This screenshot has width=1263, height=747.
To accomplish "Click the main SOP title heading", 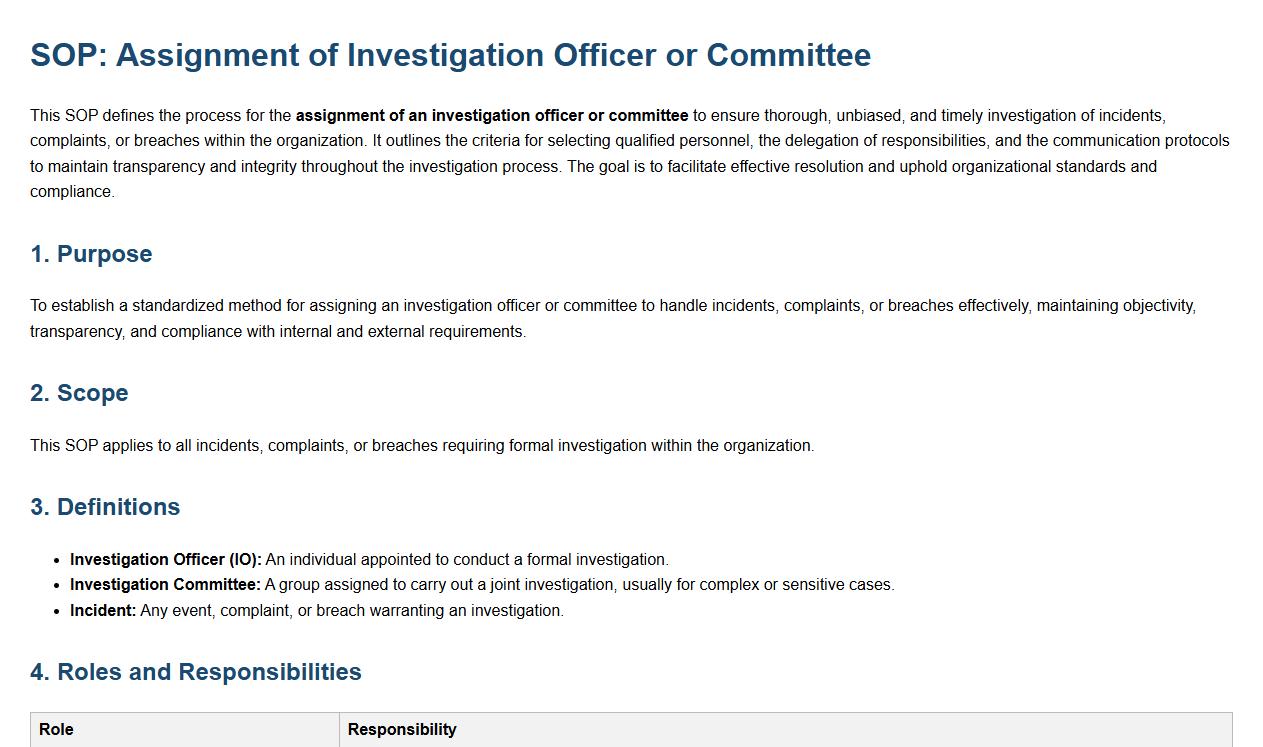I will (x=450, y=55).
